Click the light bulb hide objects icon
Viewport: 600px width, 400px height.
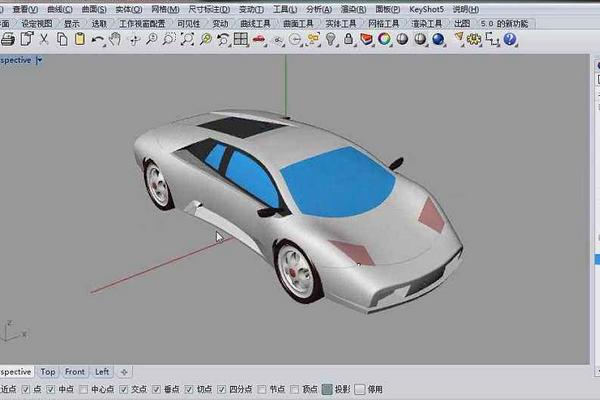pyautogui.click(x=331, y=39)
